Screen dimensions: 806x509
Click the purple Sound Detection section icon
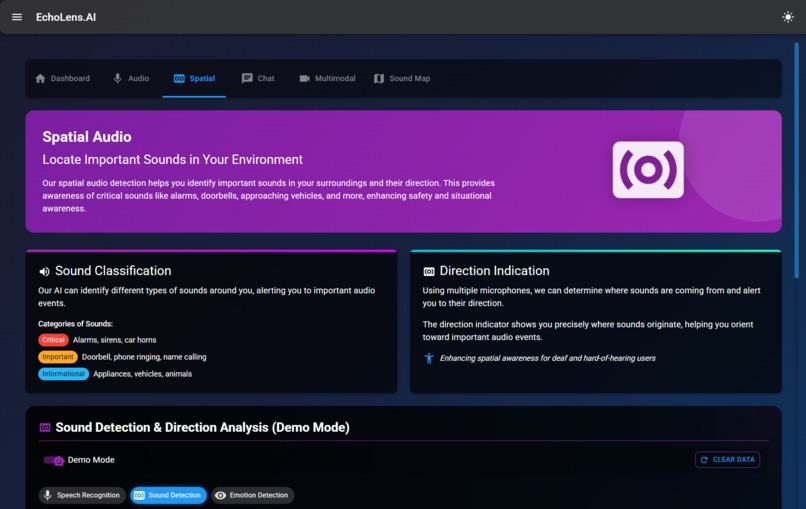(45, 427)
